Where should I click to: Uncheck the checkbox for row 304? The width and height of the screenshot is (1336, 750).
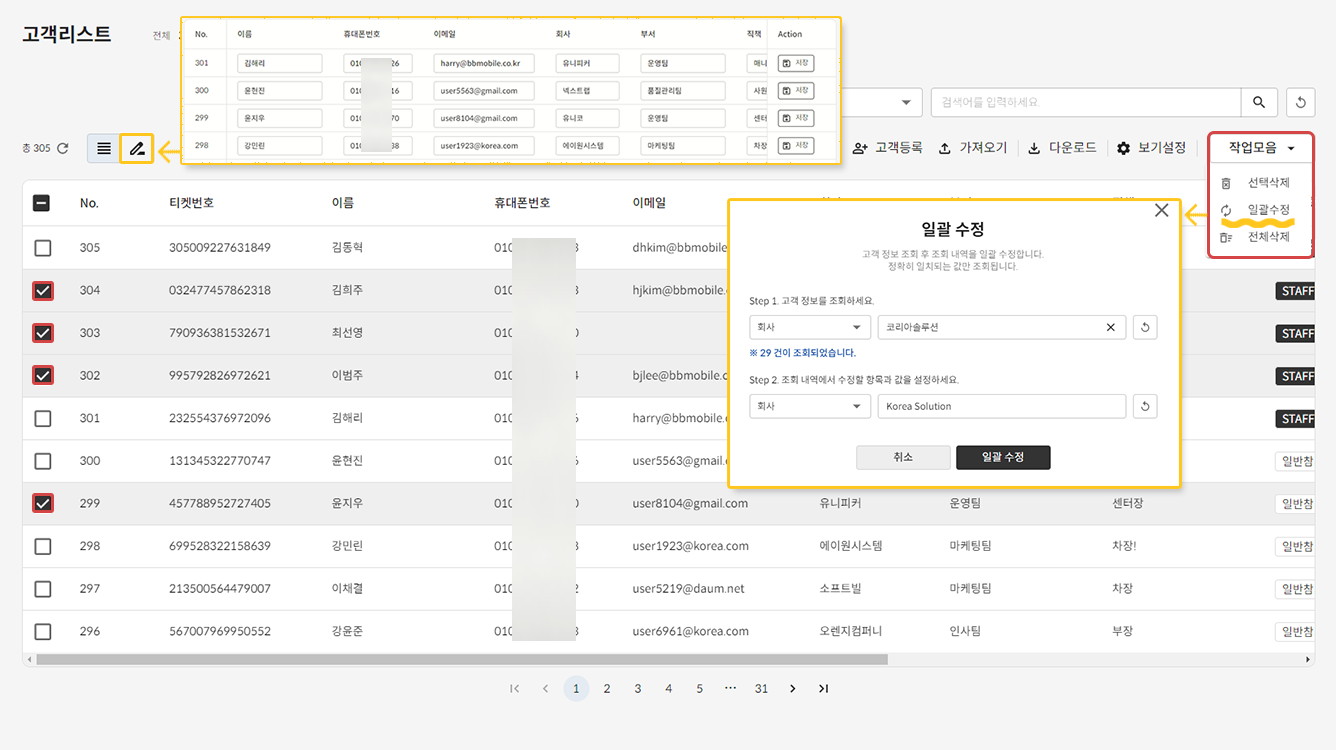43,291
